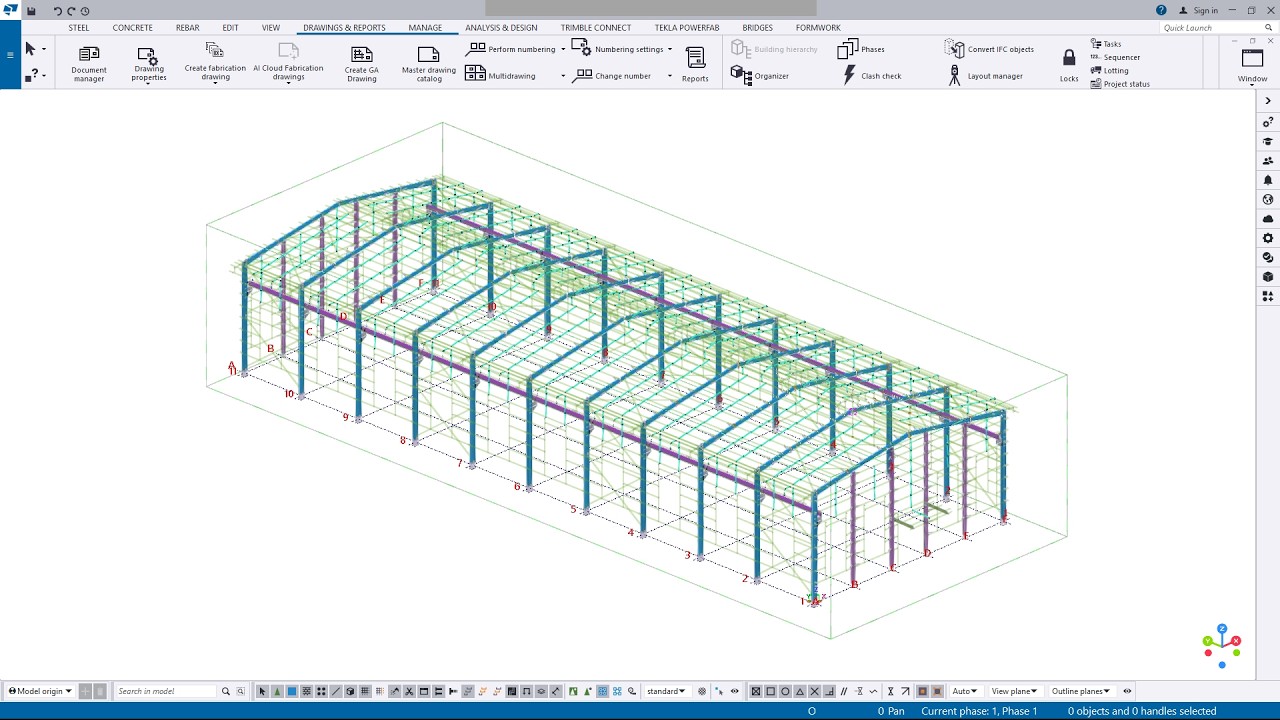Open the TRIMBLE CONNECT tab
Image resolution: width=1280 pixels, height=720 pixels.
[x=596, y=28]
